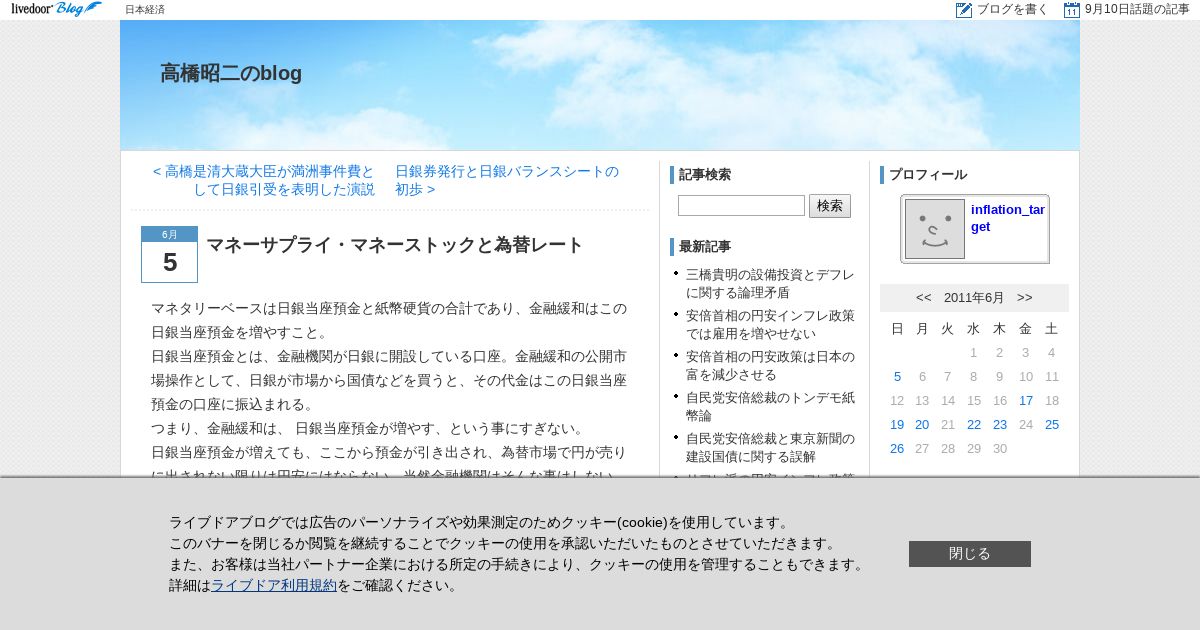Click into the 記事検索 search input field
1200x630 pixels.
click(x=741, y=205)
